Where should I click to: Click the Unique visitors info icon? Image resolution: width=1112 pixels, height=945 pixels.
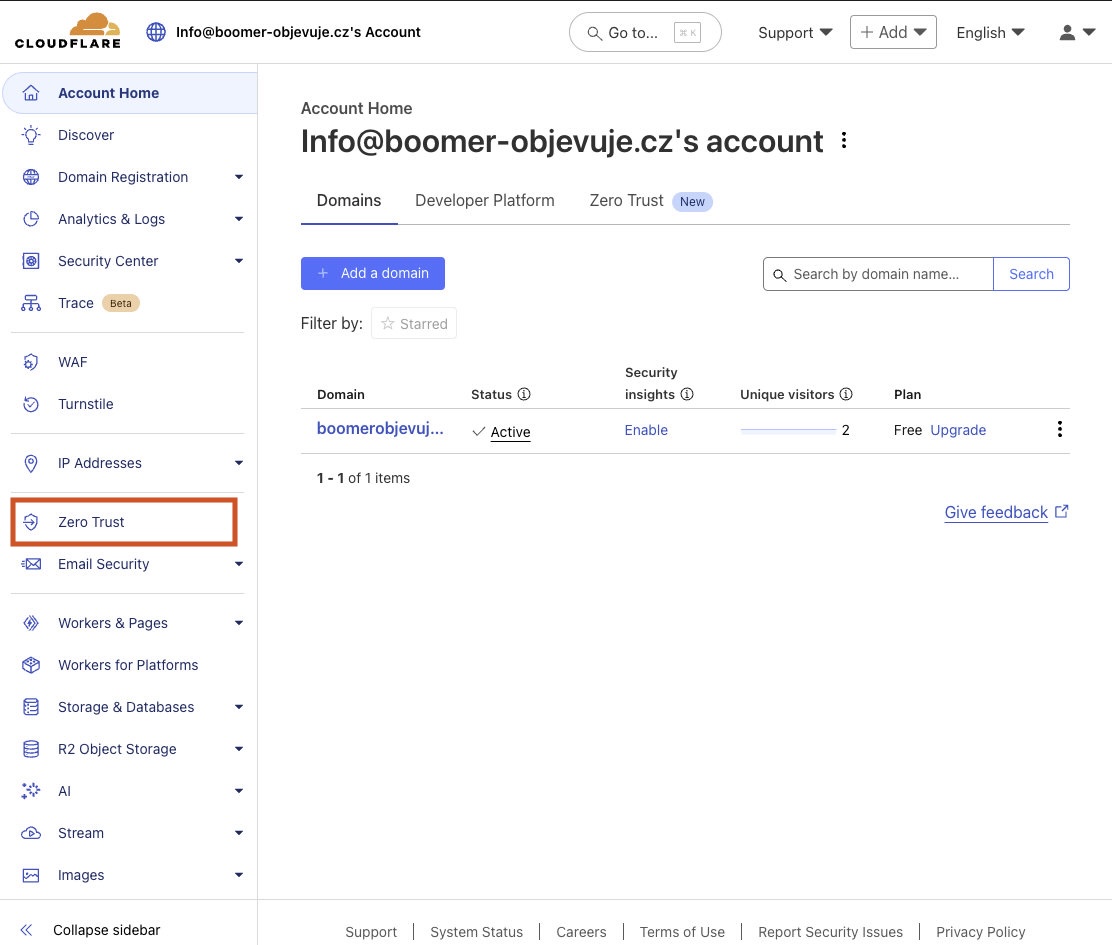pos(846,395)
